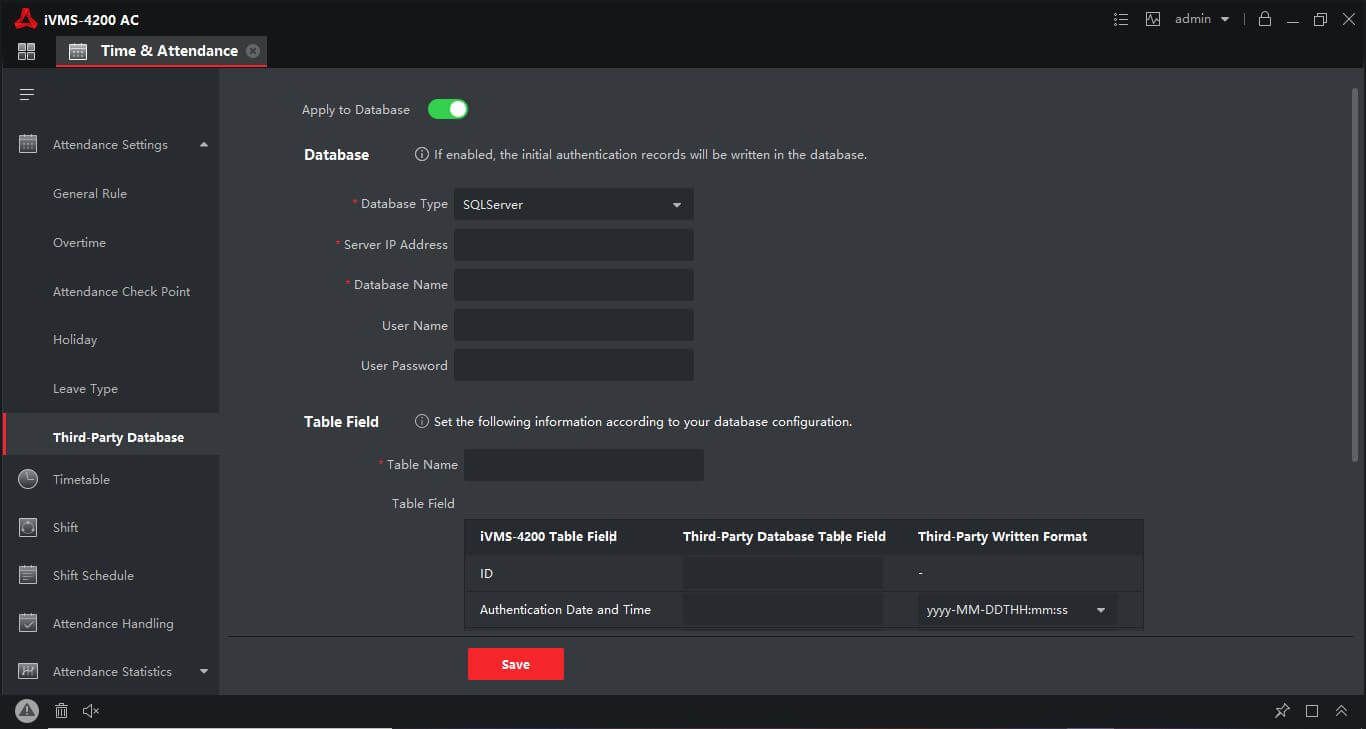Viewport: 1366px width, 729px height.
Task: Click the User Name field
Action: tap(573, 325)
